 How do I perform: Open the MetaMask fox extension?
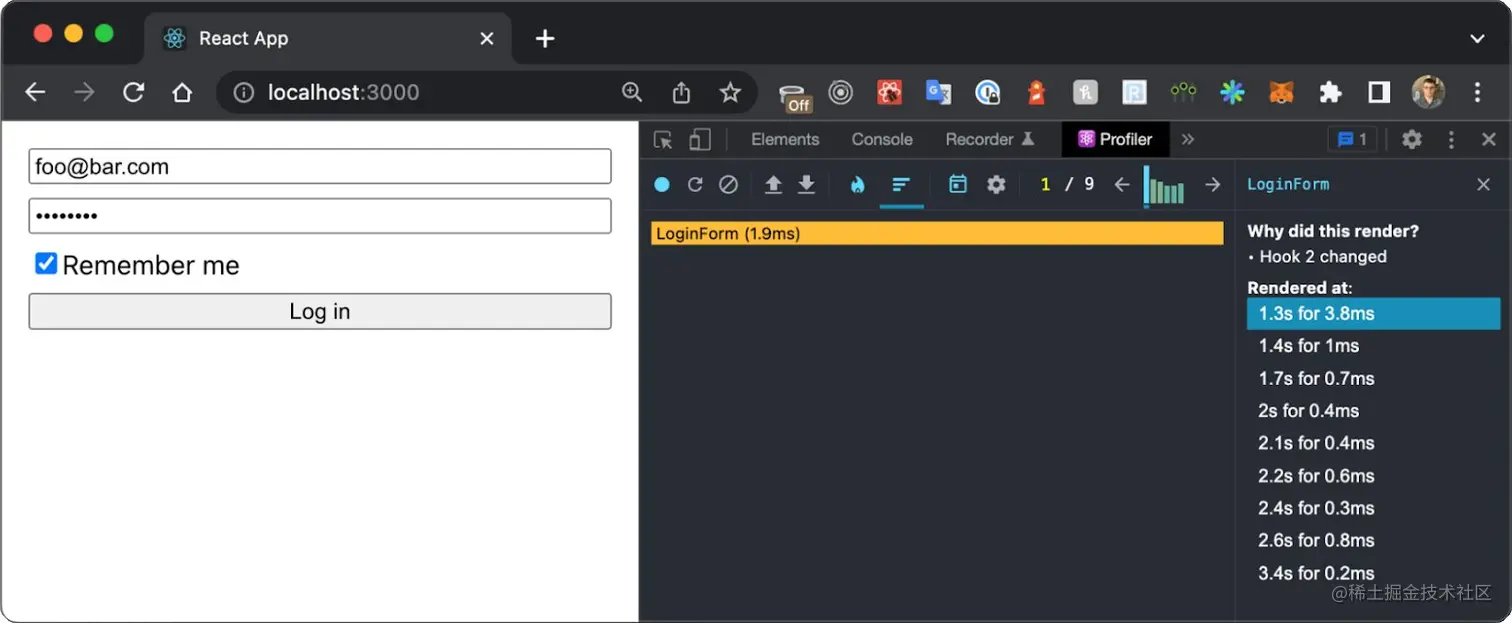[1281, 93]
